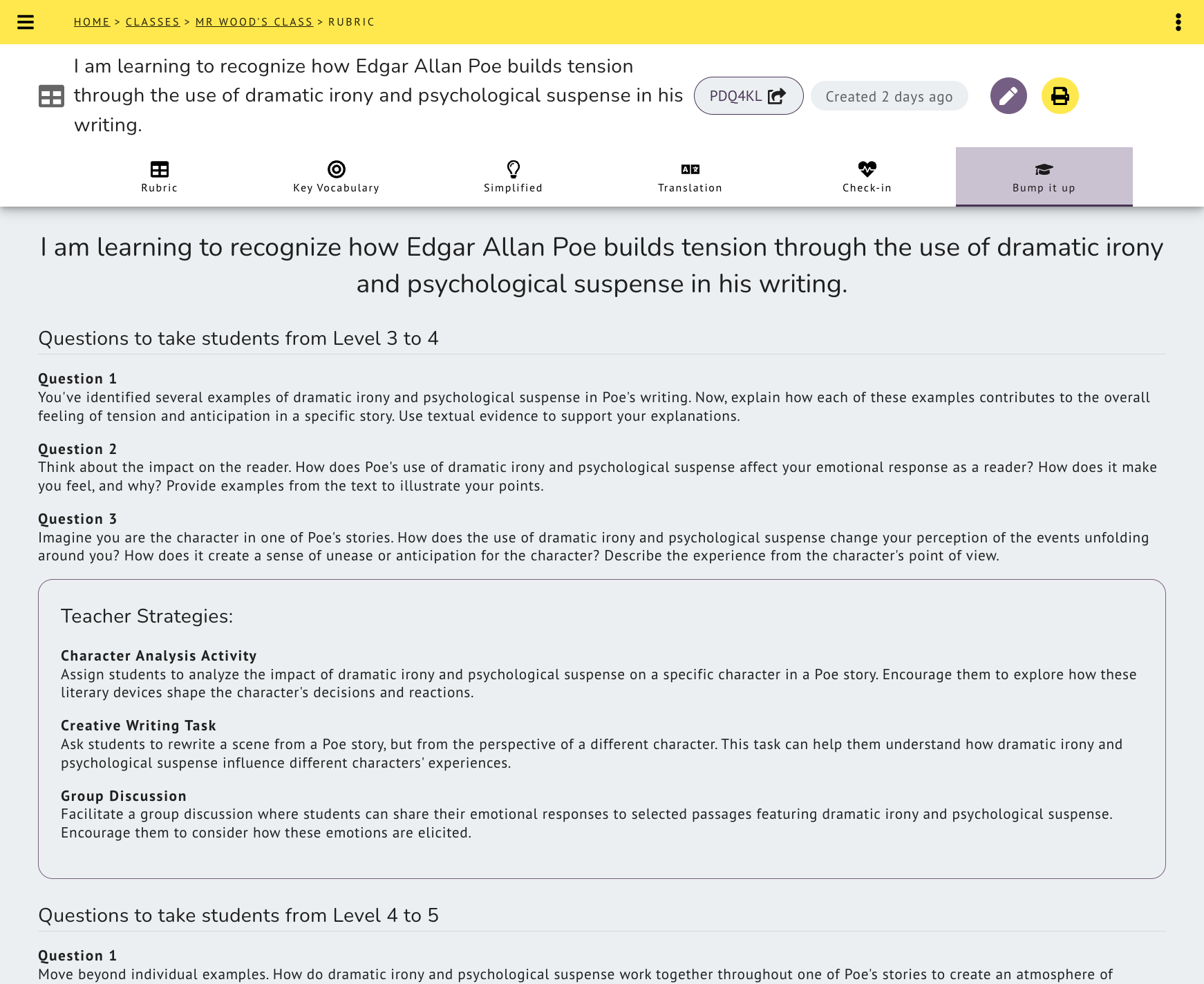Open the hamburger navigation menu
The width and height of the screenshot is (1204, 984).
click(x=26, y=22)
